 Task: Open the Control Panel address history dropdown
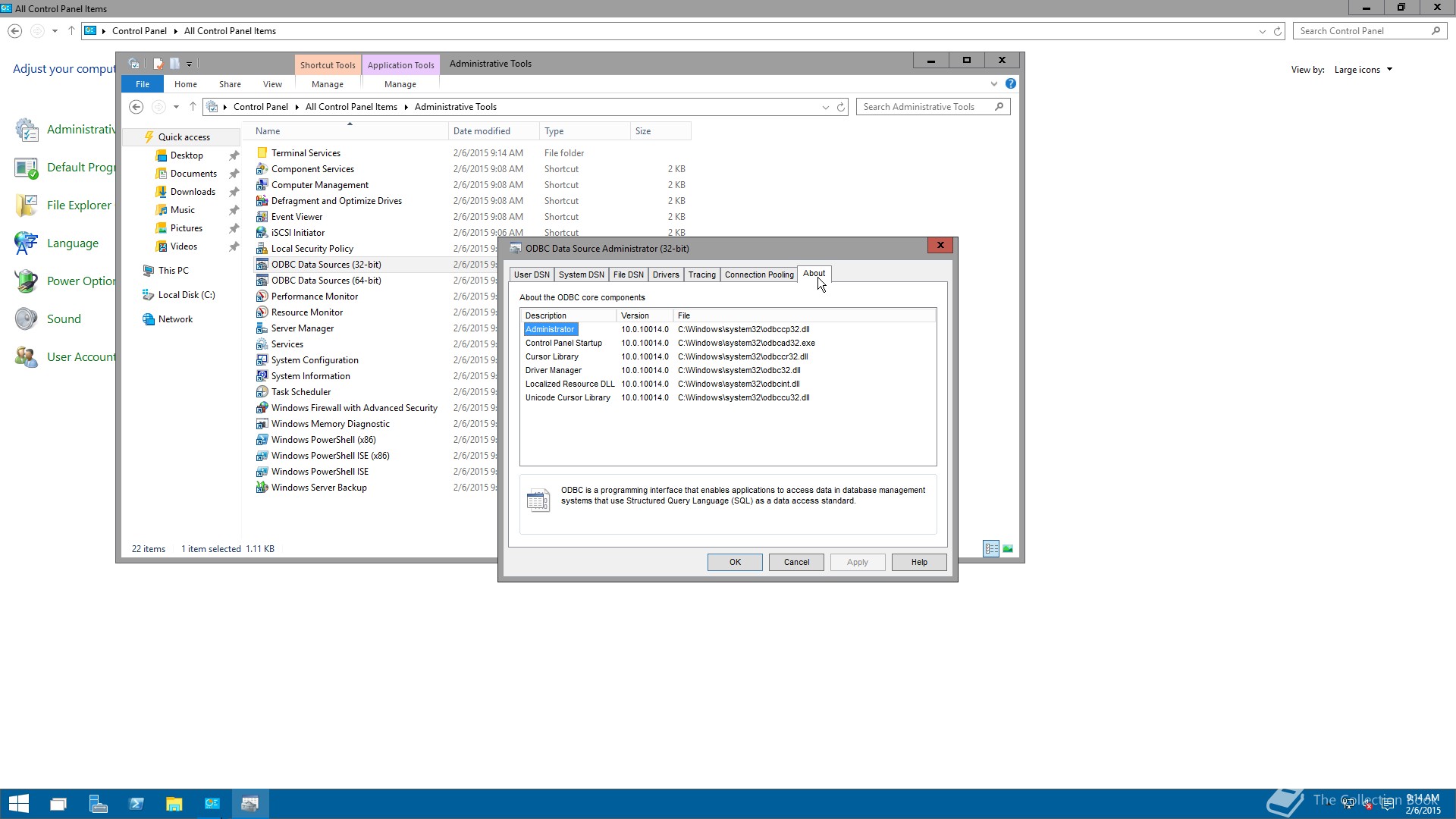(1262, 31)
